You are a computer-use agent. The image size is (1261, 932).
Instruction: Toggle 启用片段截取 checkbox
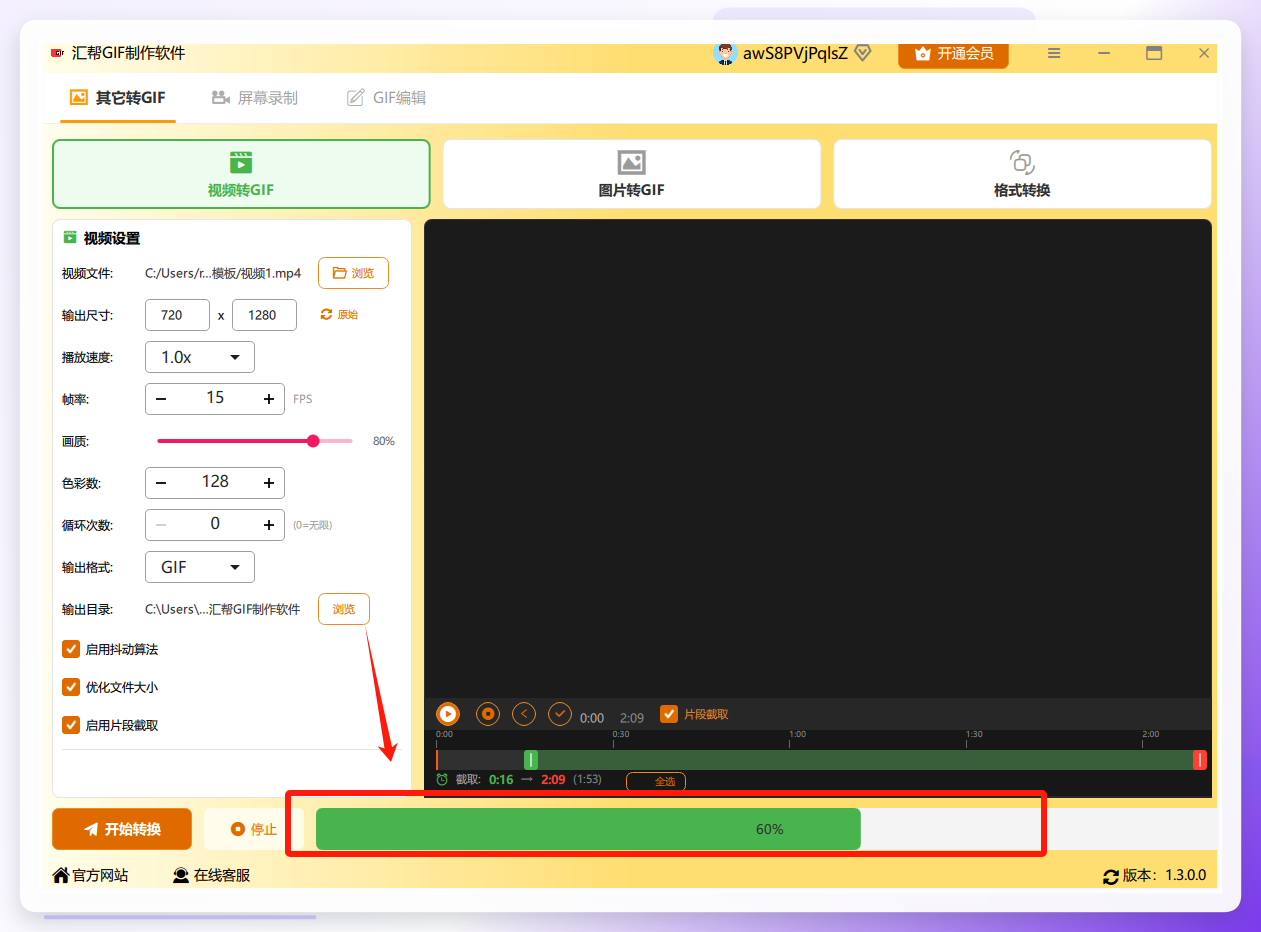click(71, 725)
